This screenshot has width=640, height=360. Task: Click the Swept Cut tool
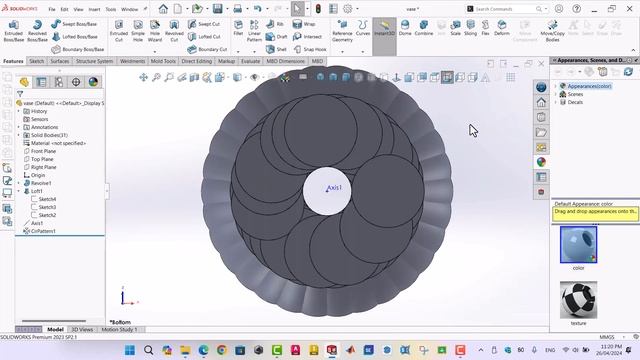pyautogui.click(x=204, y=24)
